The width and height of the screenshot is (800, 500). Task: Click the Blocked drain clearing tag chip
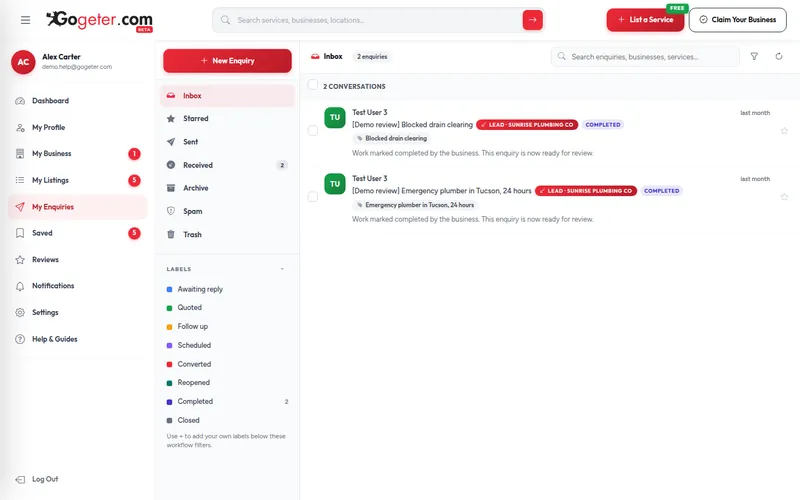click(392, 138)
